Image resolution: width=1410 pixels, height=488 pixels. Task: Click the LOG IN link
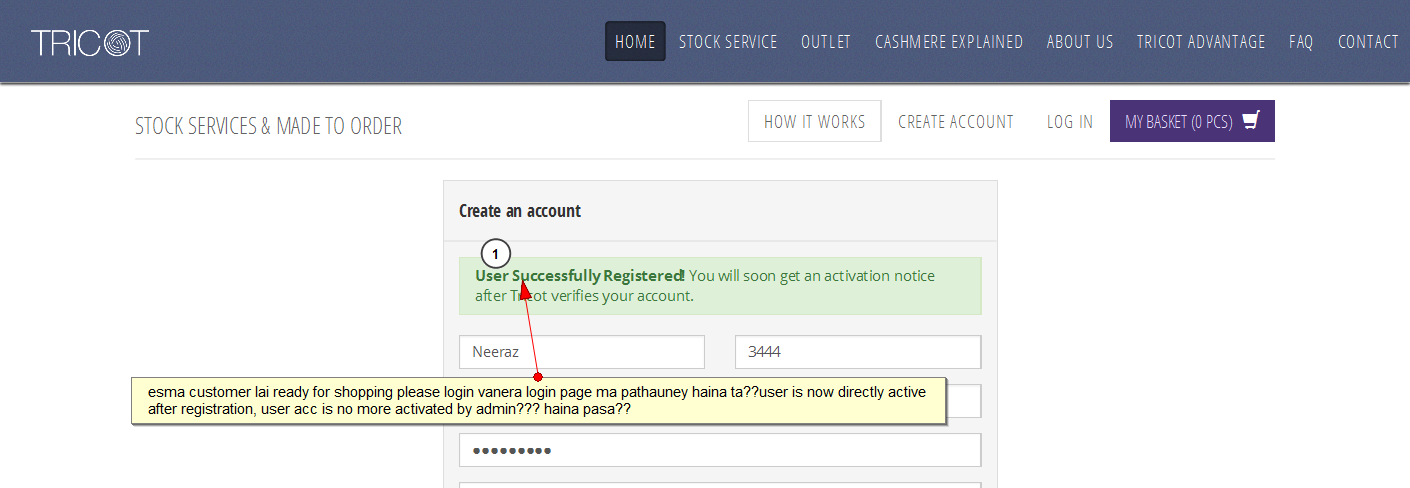coord(1070,122)
